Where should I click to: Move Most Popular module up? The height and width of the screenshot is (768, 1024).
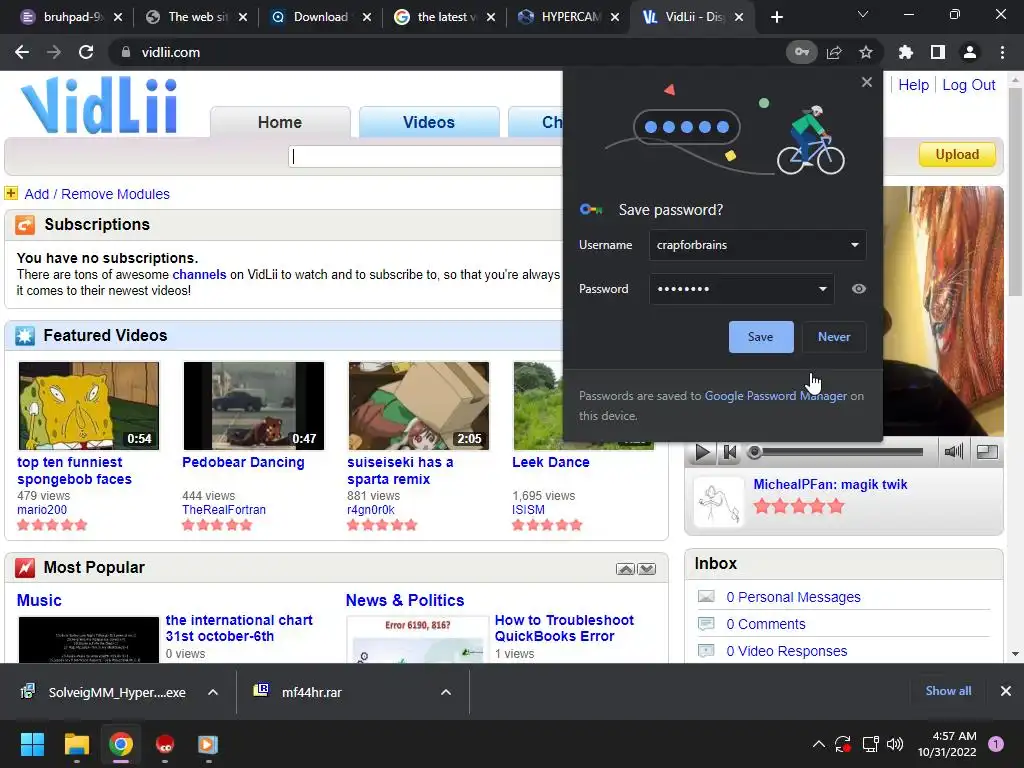click(626, 569)
